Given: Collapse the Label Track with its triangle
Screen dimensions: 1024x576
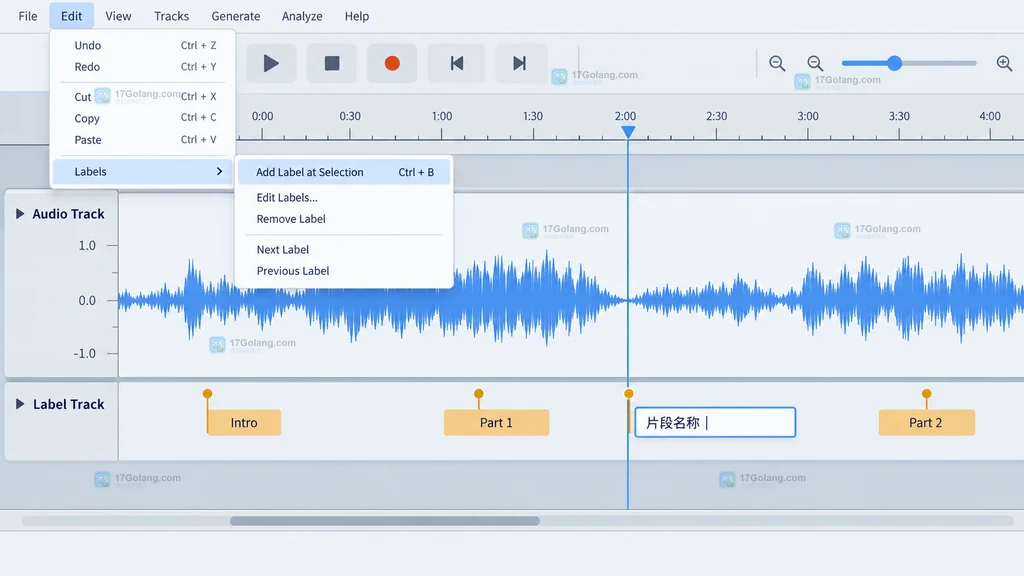Looking at the screenshot, I should 20,404.
